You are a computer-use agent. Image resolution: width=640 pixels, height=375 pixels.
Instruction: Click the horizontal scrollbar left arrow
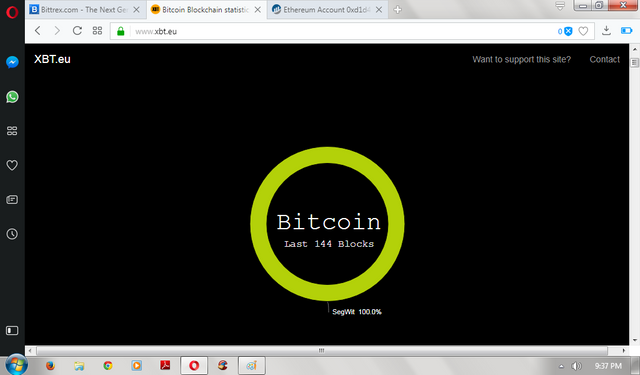click(30, 351)
